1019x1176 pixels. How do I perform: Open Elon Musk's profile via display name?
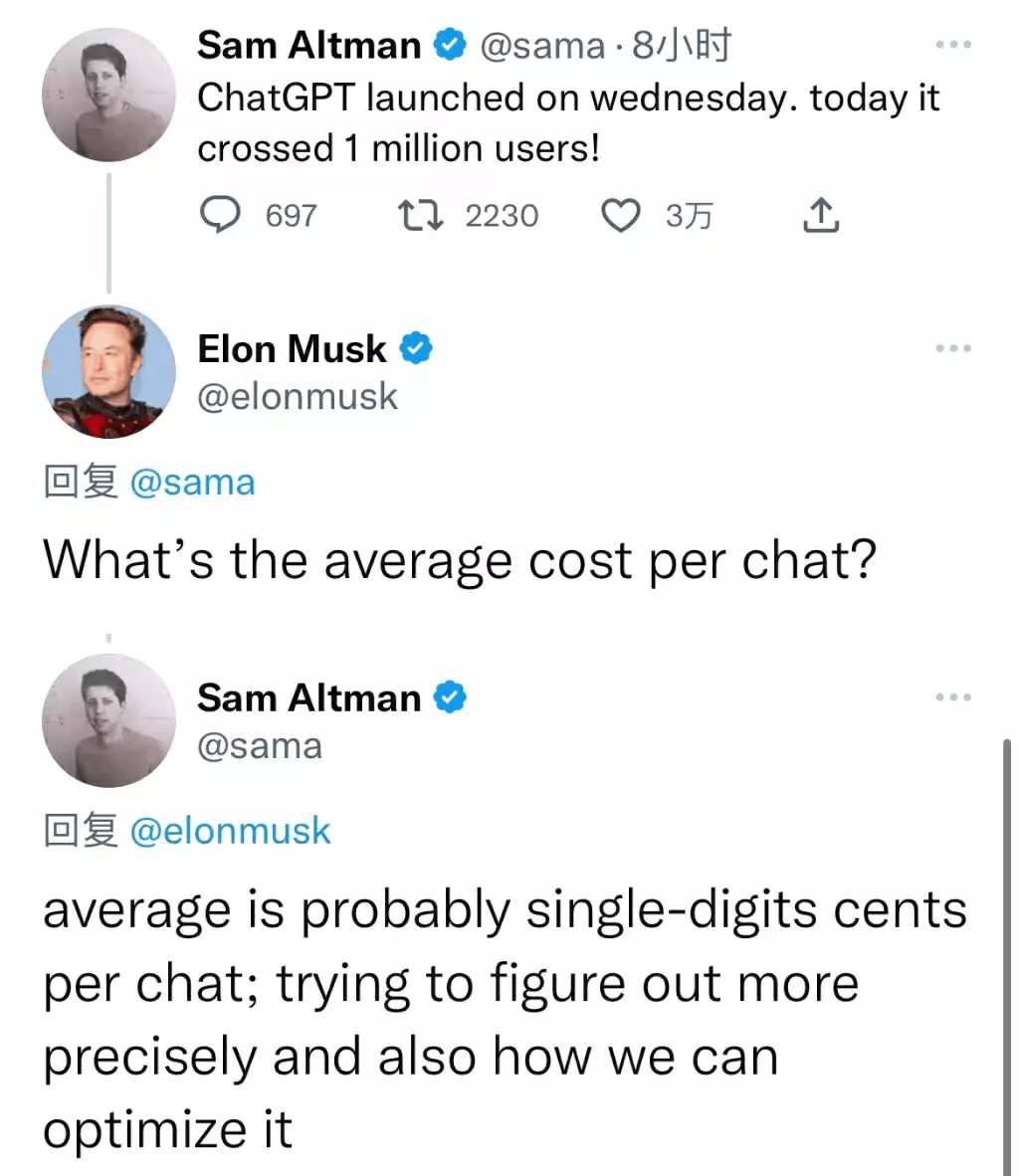click(292, 349)
